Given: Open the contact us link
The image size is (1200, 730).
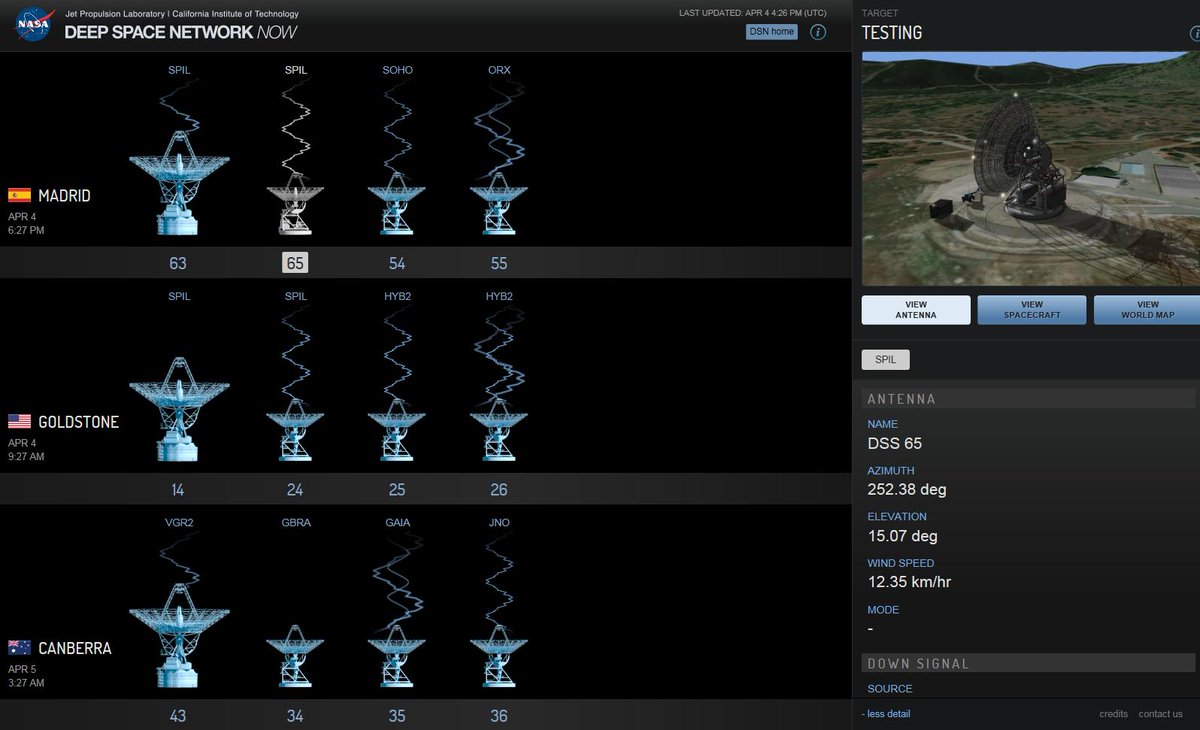Looking at the screenshot, I should (1160, 714).
